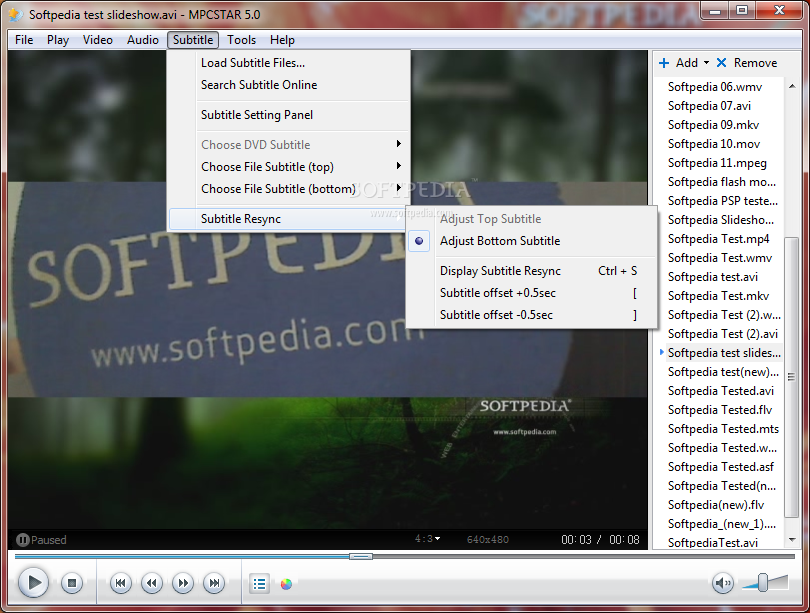Skip to previous track in playlist
Screen dimensions: 810x613
pos(120,584)
